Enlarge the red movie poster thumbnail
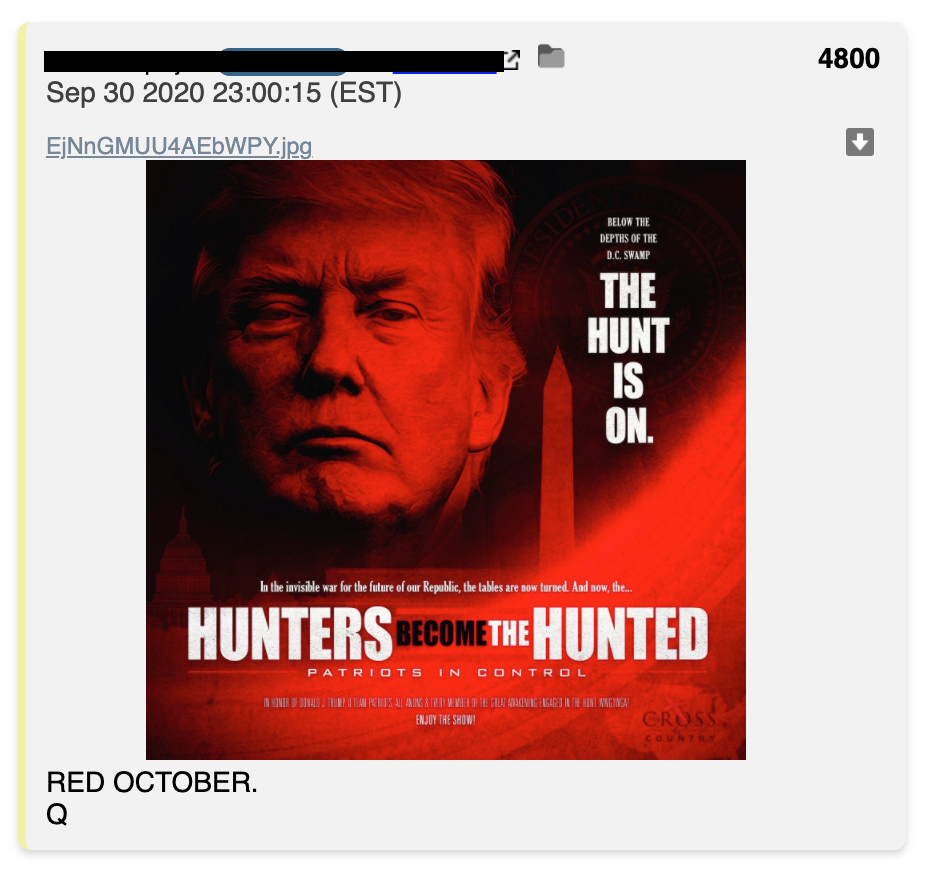The image size is (938, 874). pyautogui.click(x=446, y=459)
